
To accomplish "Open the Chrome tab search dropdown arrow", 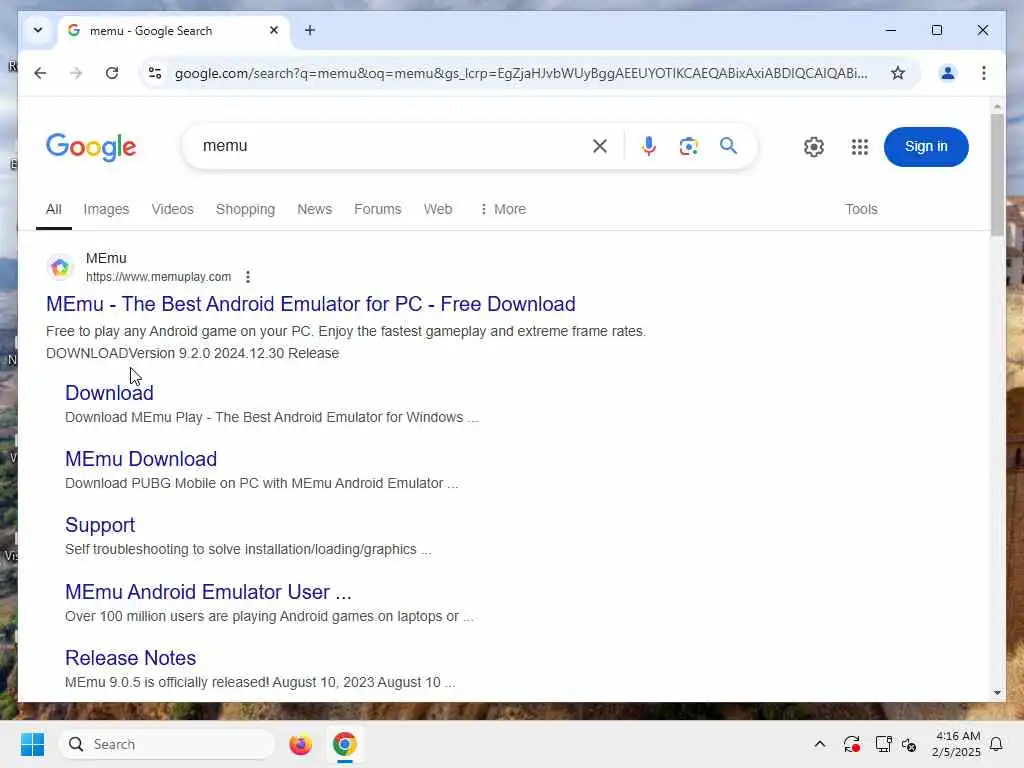I will (38, 30).
